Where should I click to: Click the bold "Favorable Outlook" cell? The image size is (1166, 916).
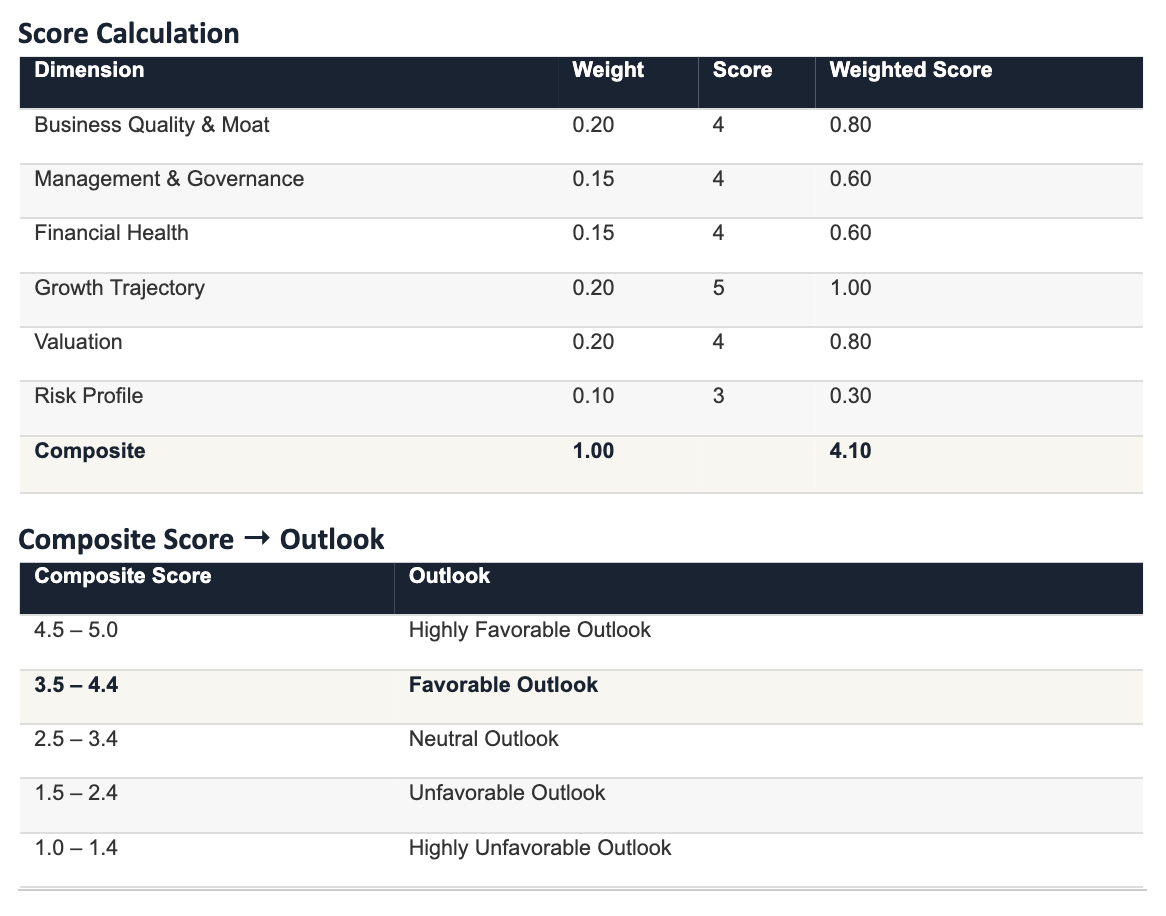[x=503, y=685]
